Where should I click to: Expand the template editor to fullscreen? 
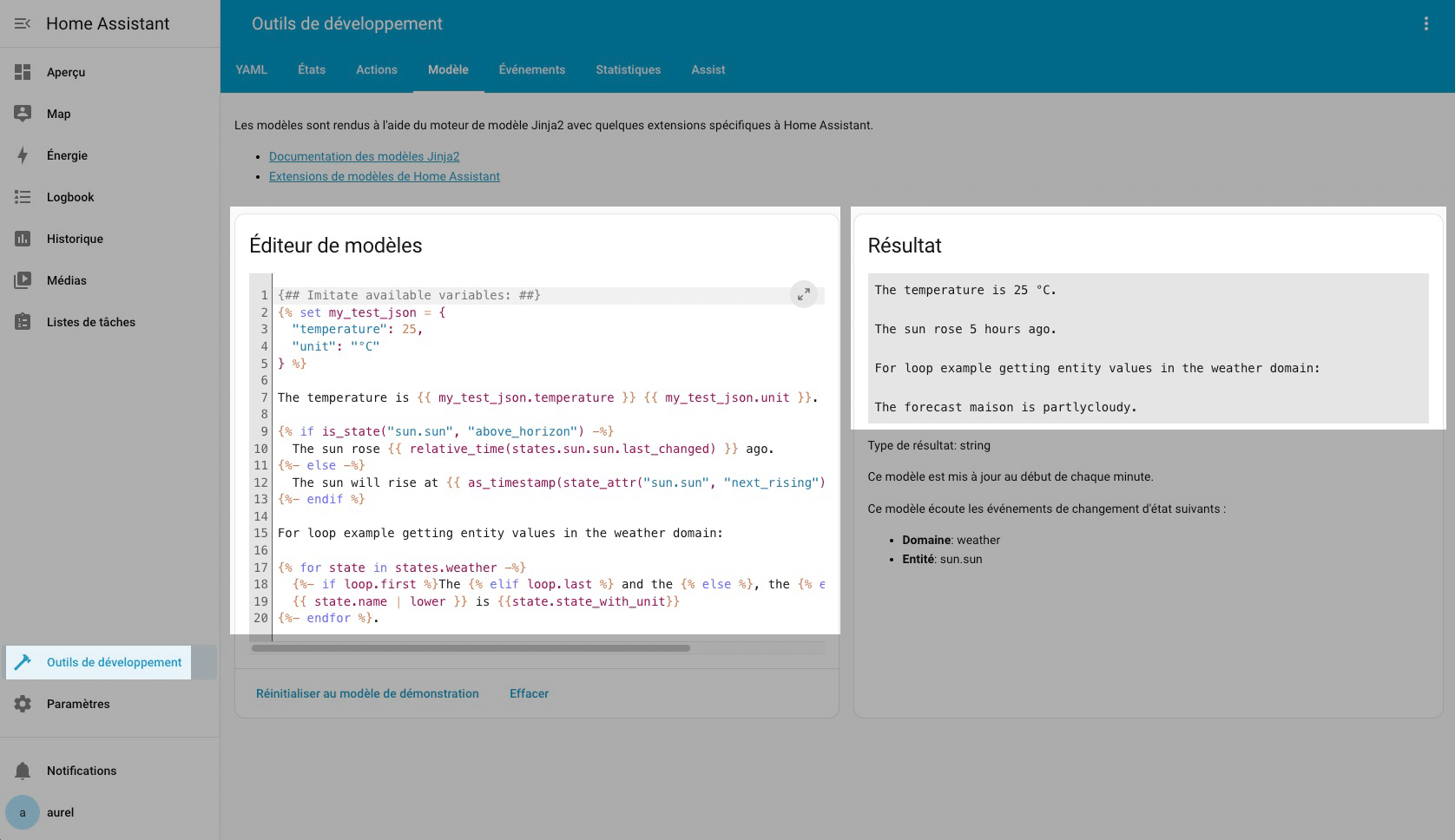804,294
